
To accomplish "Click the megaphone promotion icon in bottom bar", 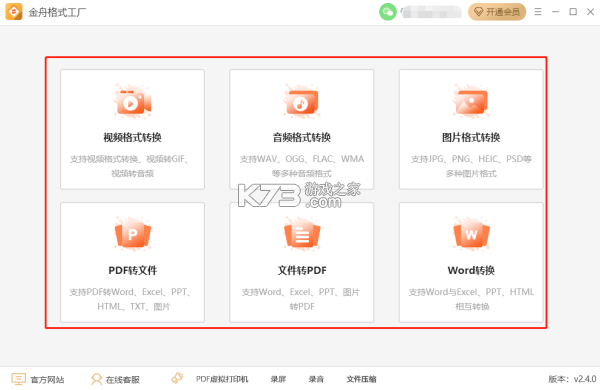I will [177, 378].
